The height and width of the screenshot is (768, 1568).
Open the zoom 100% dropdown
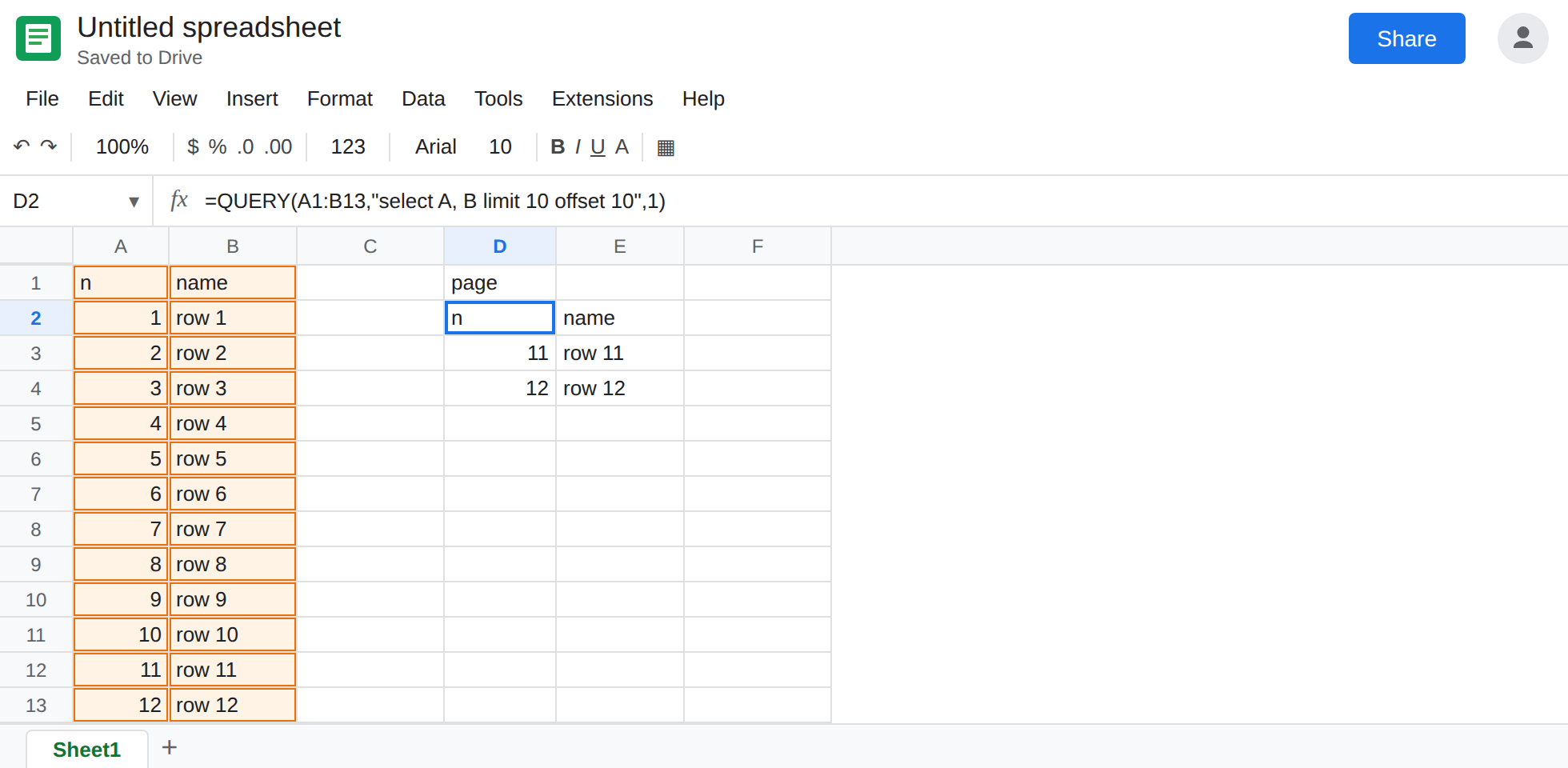point(122,146)
